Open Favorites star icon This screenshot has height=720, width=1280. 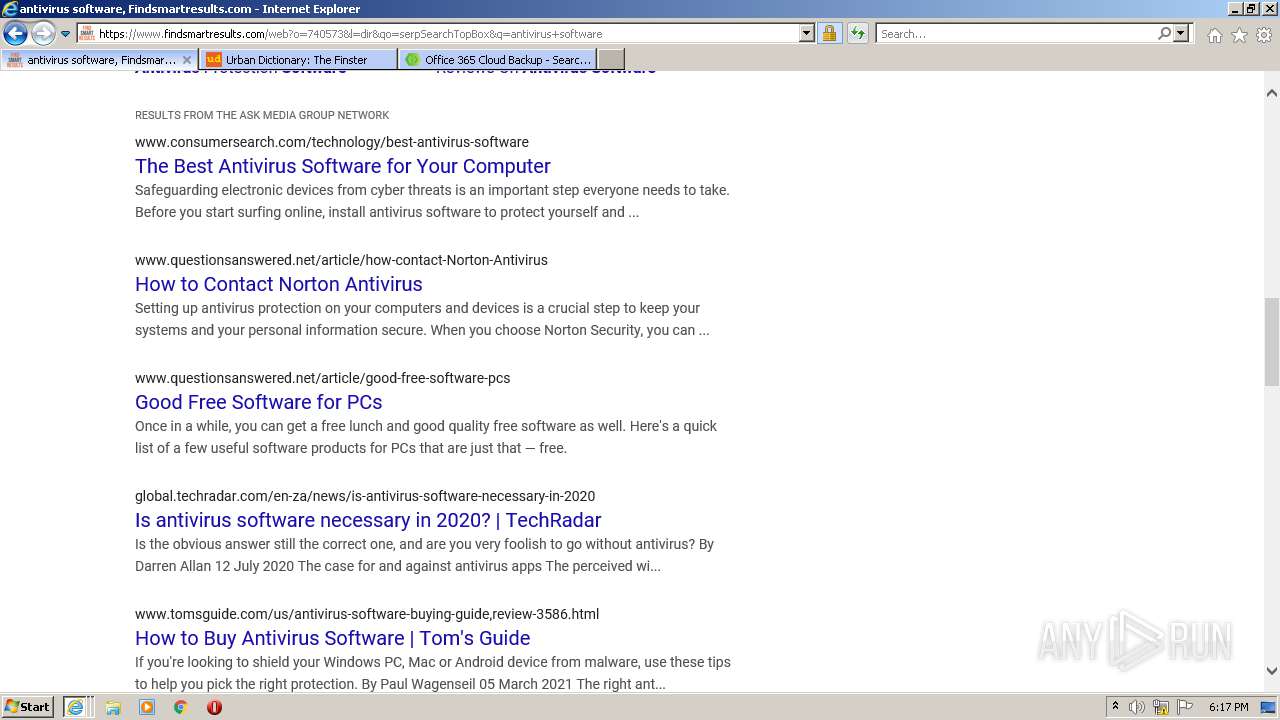[x=1239, y=35]
